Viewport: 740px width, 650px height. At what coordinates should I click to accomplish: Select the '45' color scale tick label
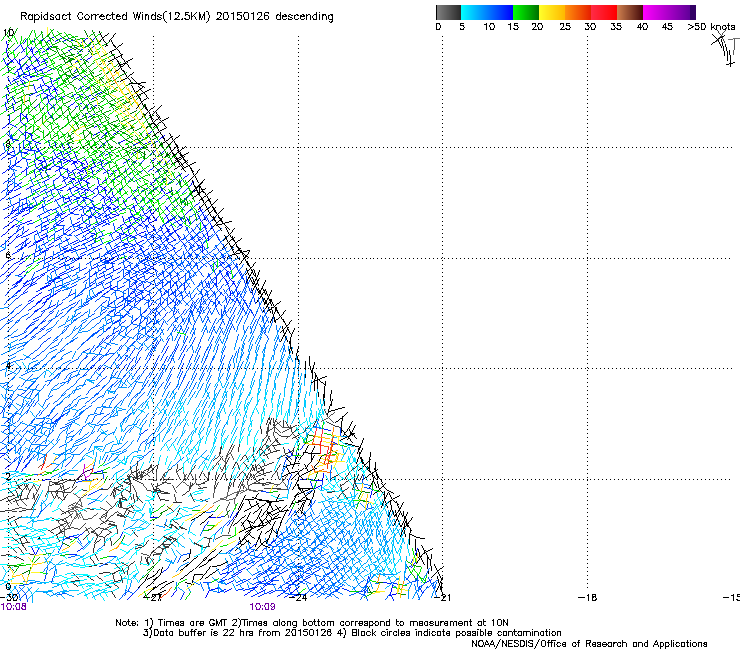pos(667,27)
